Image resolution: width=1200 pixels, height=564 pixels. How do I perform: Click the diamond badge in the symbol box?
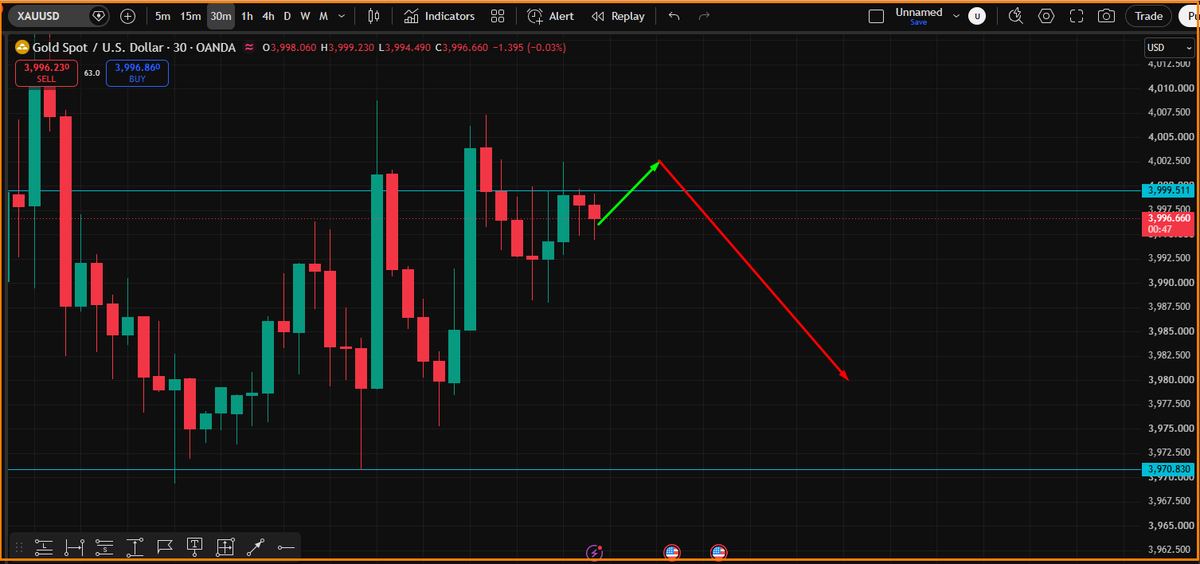(98, 16)
